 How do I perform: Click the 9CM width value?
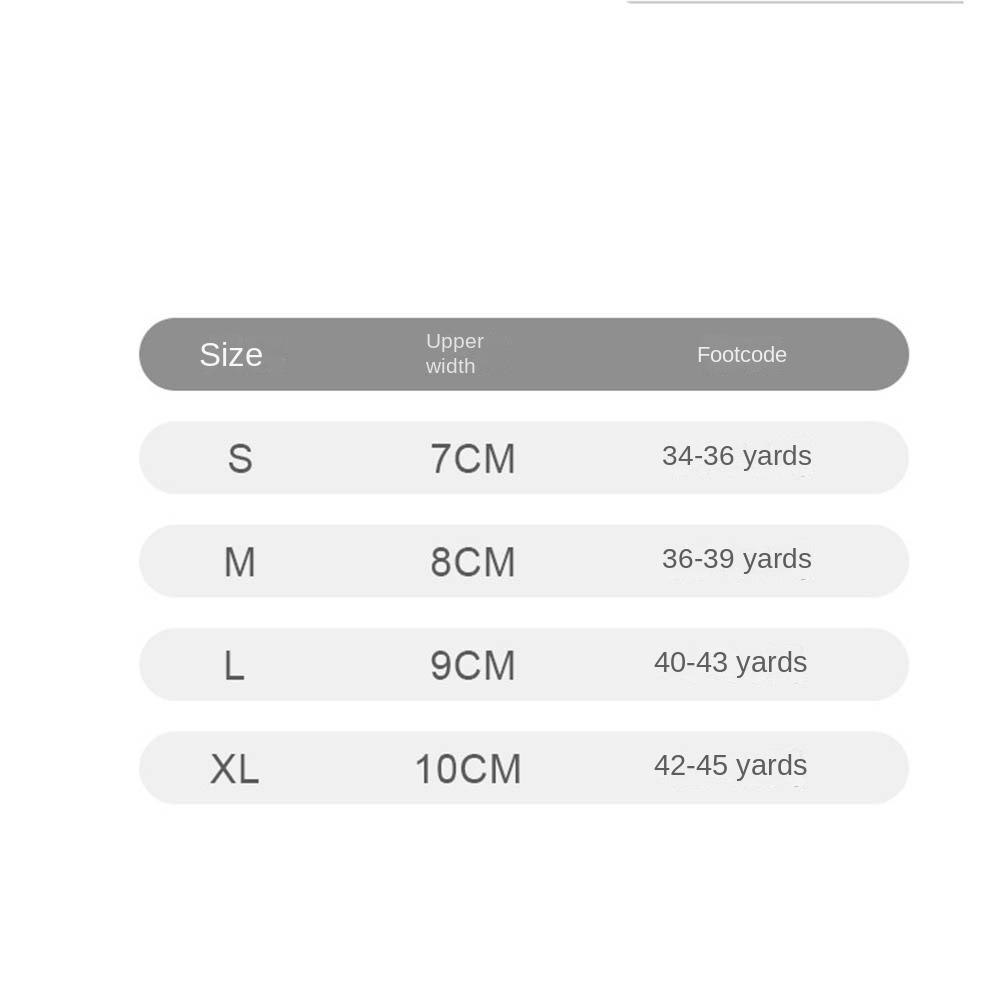(x=473, y=665)
